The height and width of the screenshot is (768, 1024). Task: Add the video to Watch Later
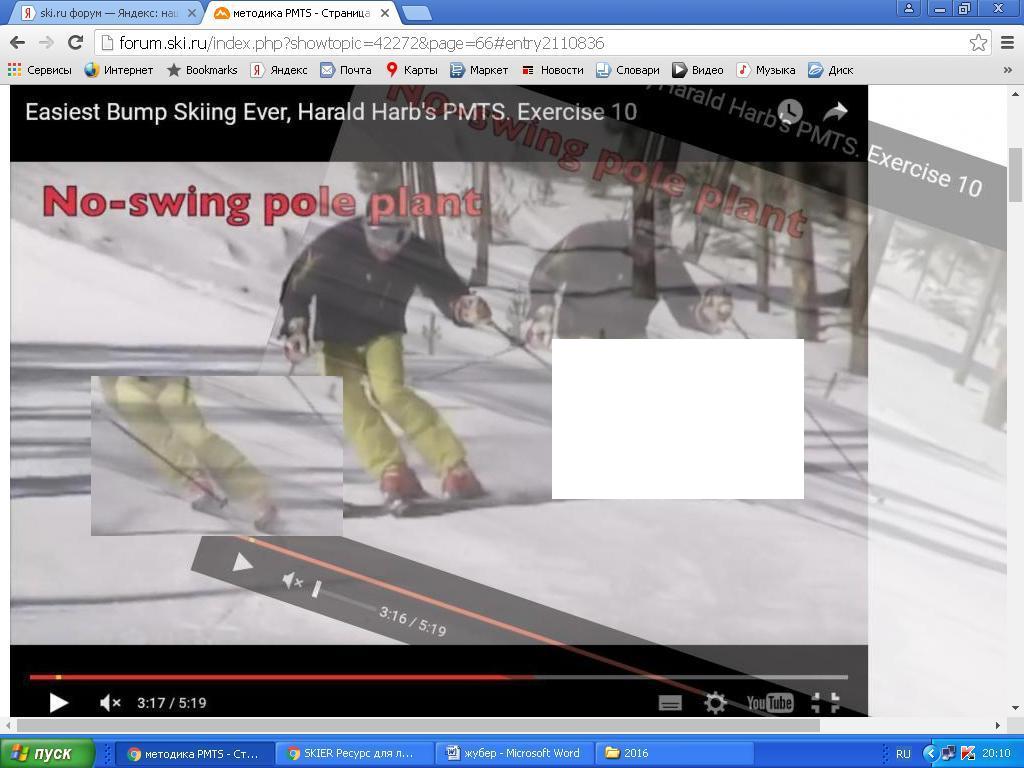(790, 112)
